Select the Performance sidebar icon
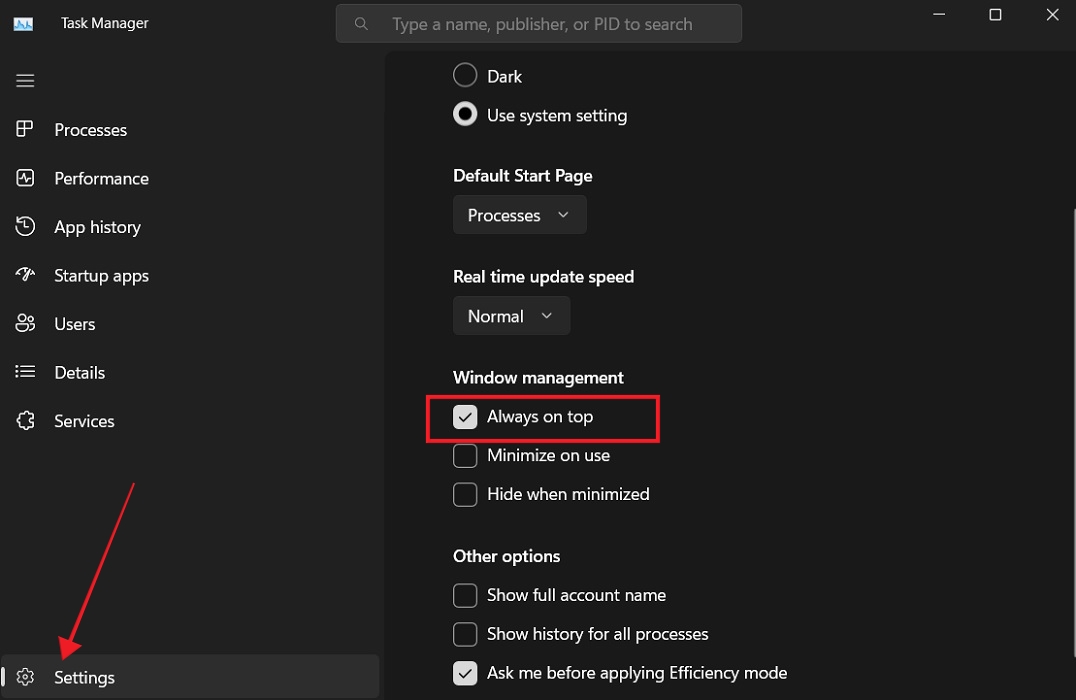Image resolution: width=1076 pixels, height=700 pixels. [25, 178]
